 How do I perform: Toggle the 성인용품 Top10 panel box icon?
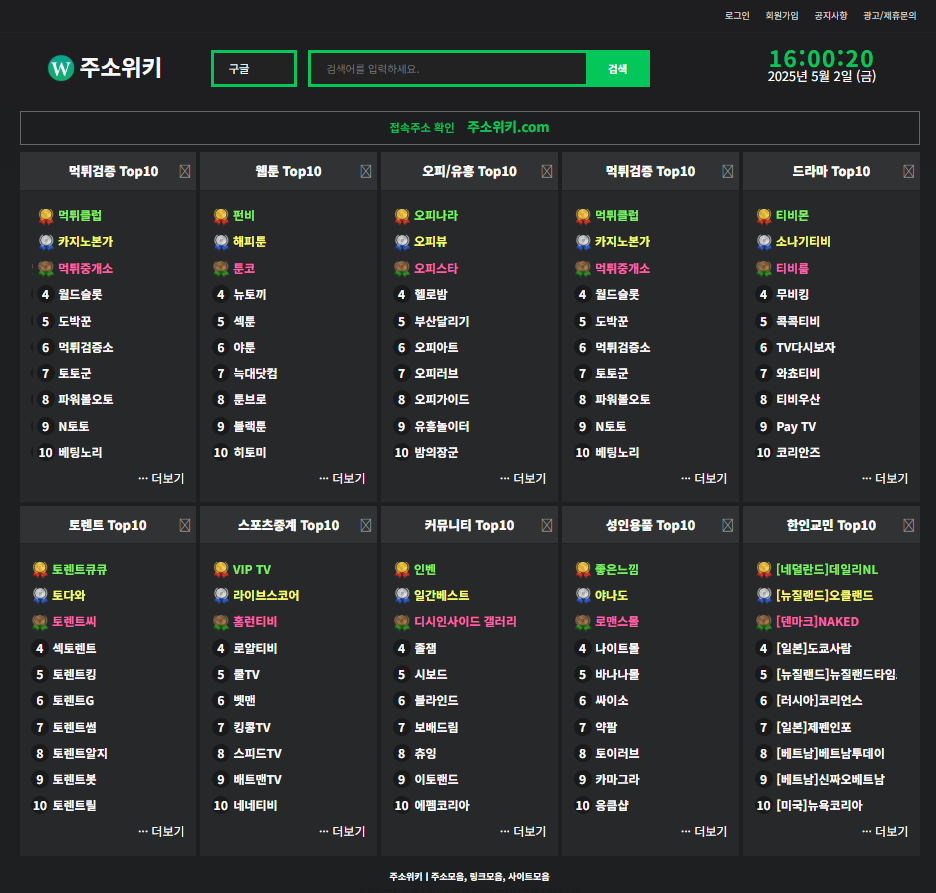pos(728,525)
